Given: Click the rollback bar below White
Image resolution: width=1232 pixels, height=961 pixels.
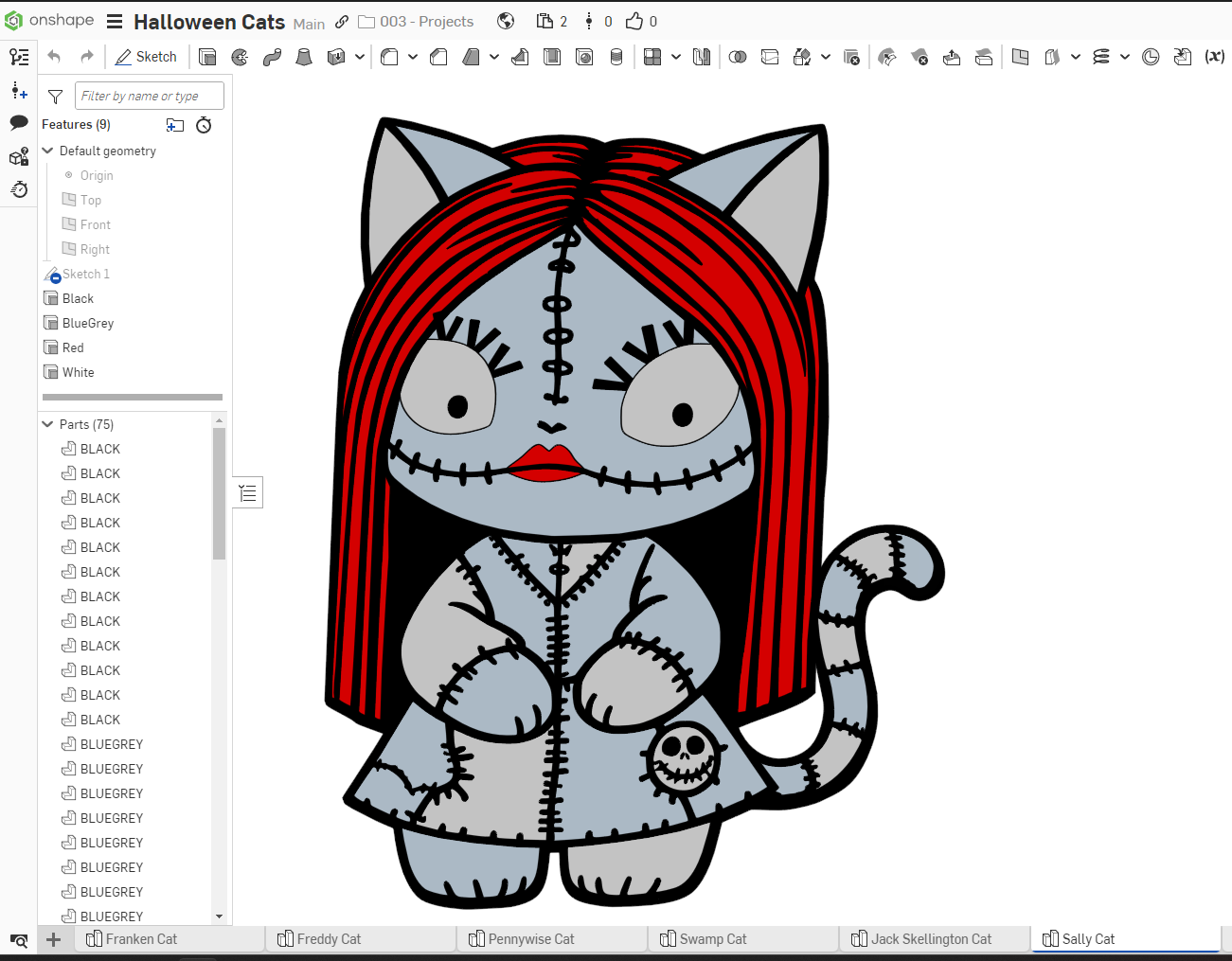Looking at the screenshot, I should [x=133, y=397].
